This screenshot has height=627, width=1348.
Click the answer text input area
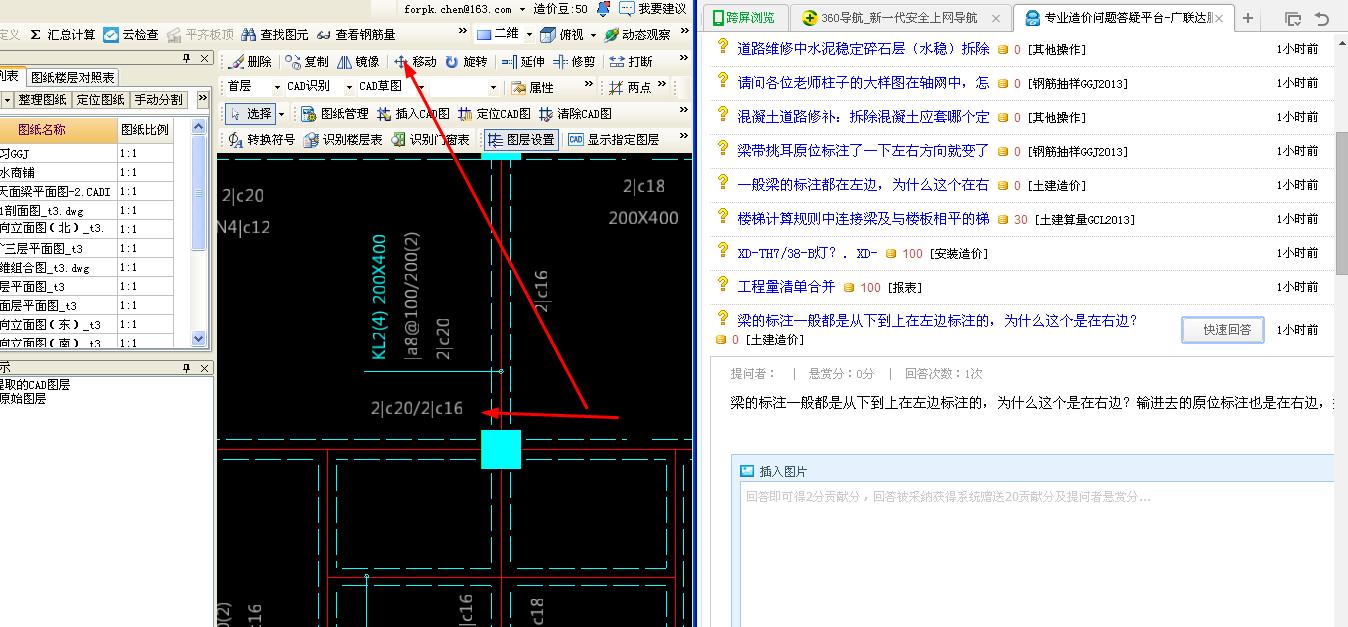pyautogui.click(x=1035, y=555)
